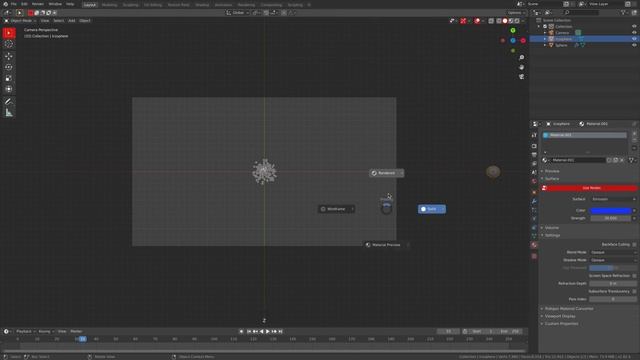Open the File menu
The width and height of the screenshot is (640, 360).
click(13, 4)
